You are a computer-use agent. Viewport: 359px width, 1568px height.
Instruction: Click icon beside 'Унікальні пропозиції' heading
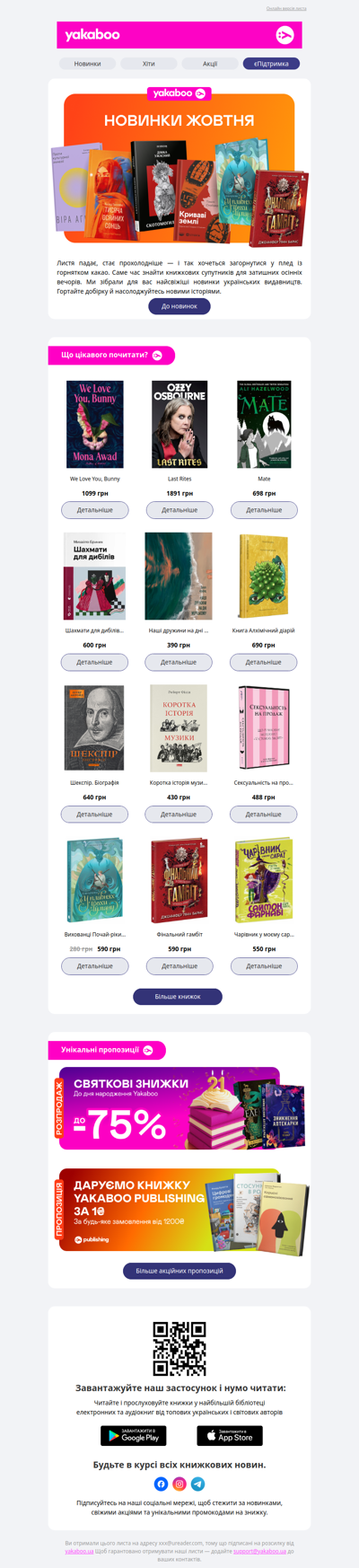coord(148,1050)
